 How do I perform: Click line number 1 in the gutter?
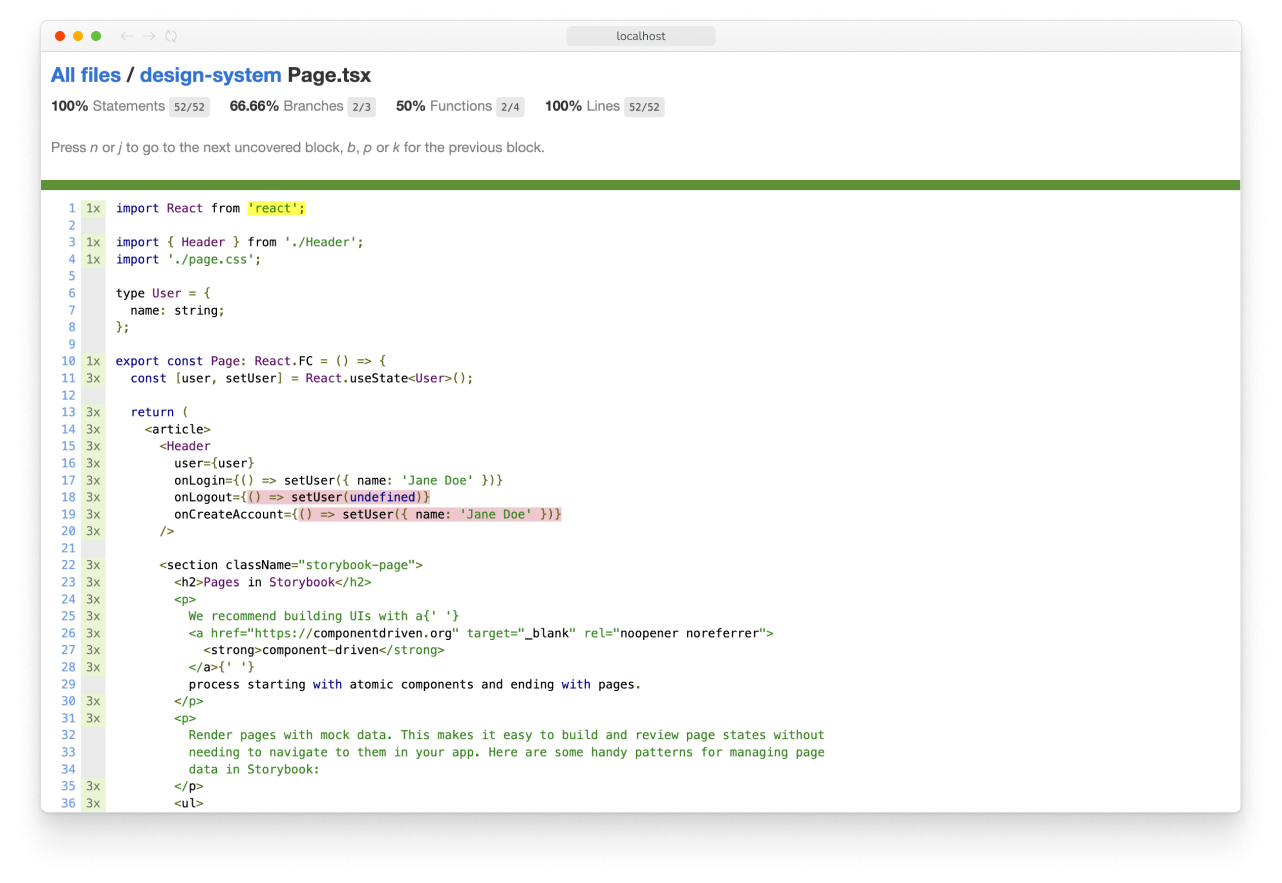click(71, 208)
